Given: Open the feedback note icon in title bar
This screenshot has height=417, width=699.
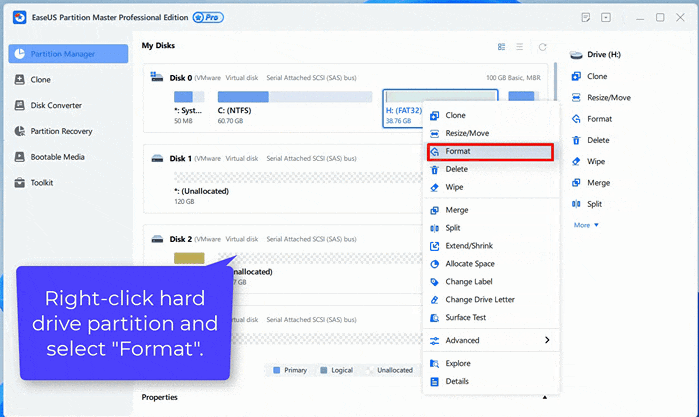Looking at the screenshot, I should coord(586,17).
